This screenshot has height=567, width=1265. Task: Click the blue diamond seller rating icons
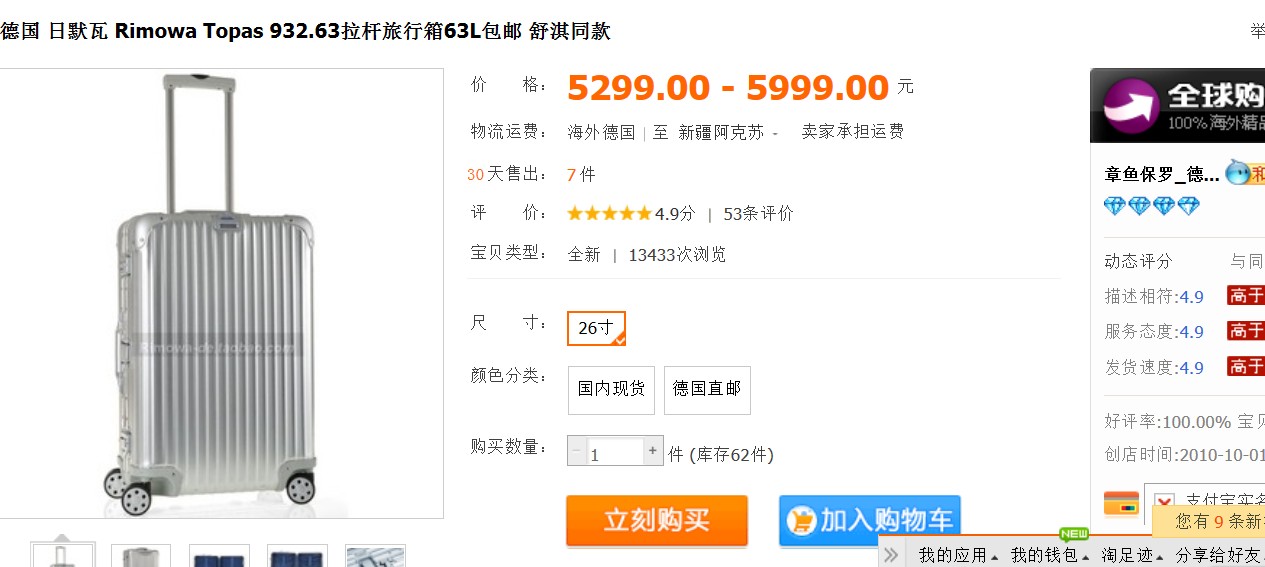[x=1152, y=206]
